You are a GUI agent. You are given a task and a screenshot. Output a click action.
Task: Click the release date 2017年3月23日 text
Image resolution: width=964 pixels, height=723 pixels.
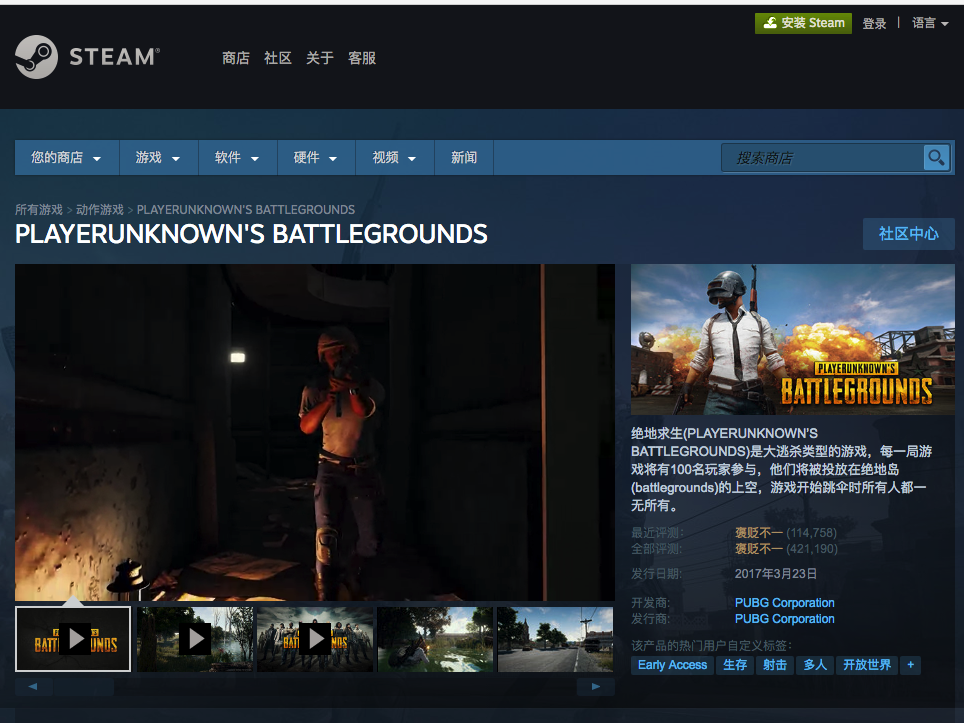point(776,574)
